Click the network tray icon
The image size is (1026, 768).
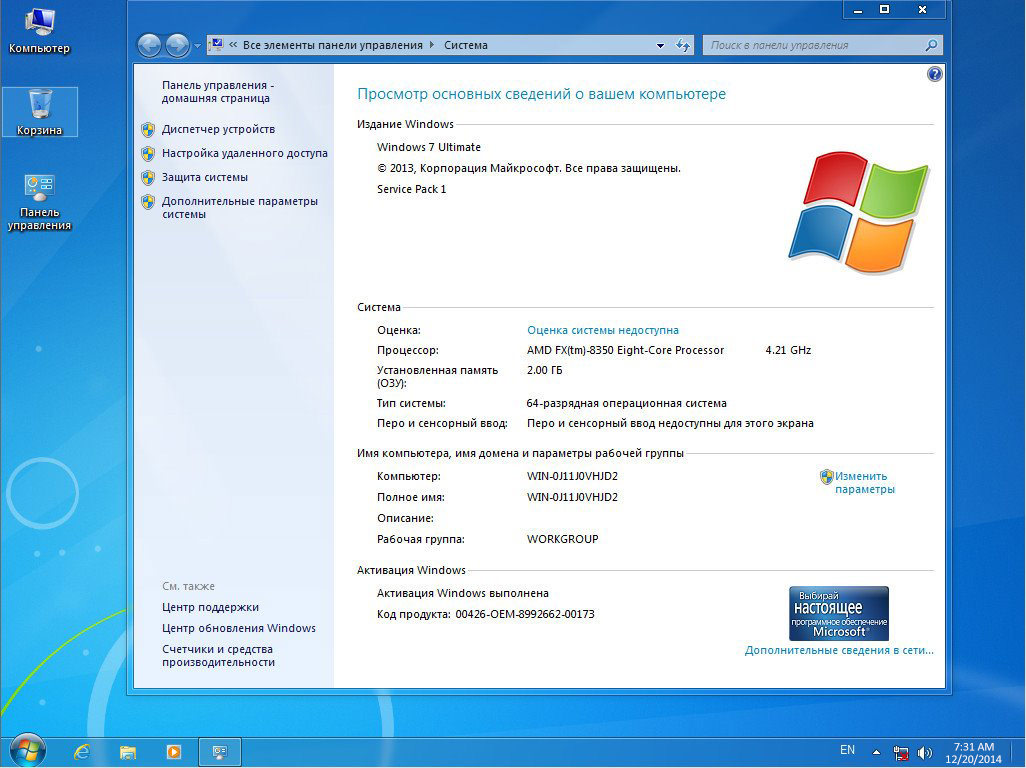900,752
